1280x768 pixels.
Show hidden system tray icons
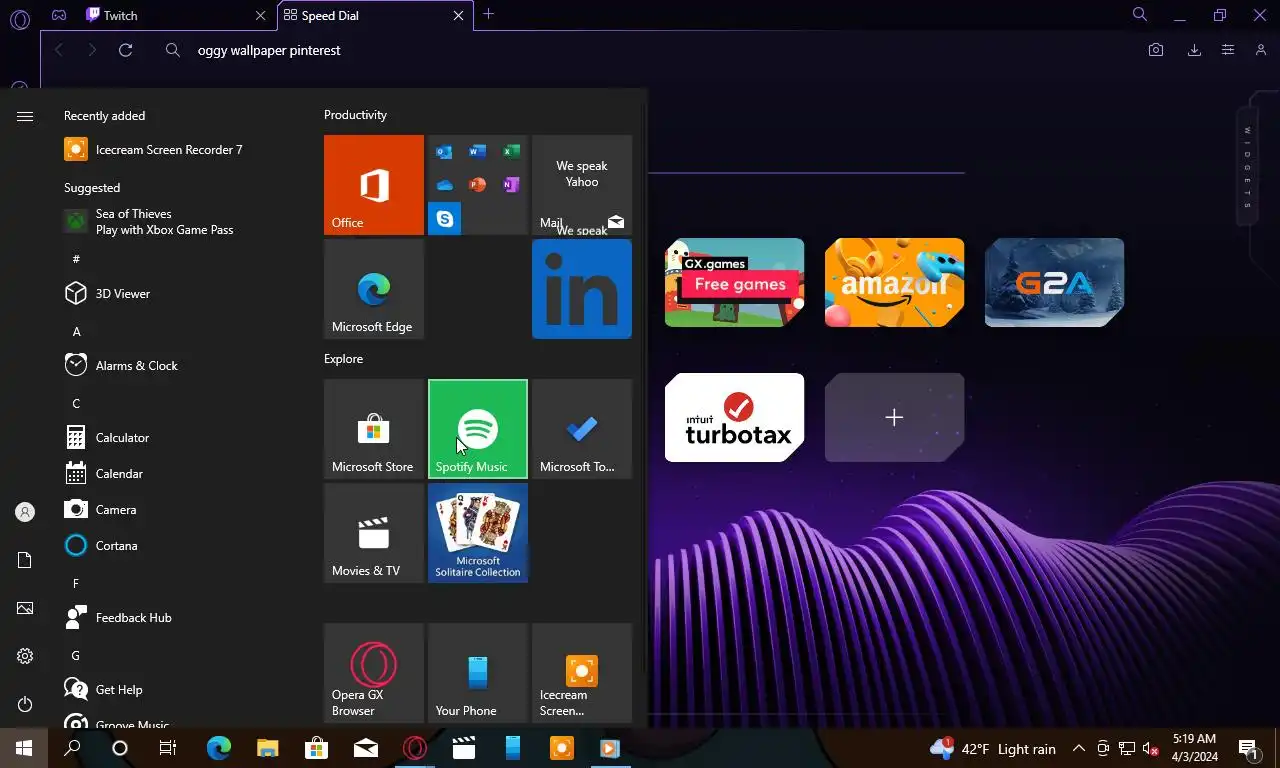(x=1078, y=748)
